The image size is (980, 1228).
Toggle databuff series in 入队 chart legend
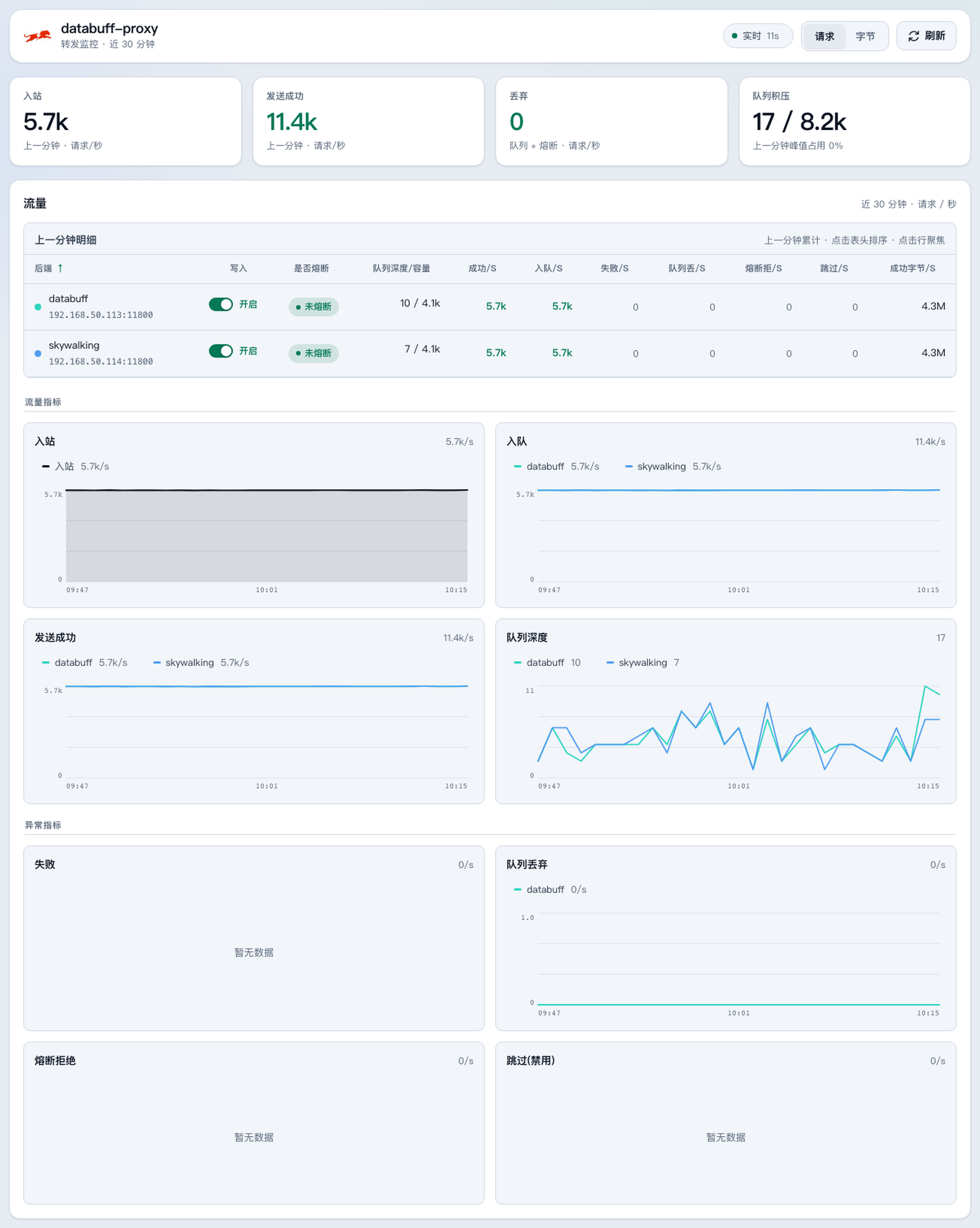click(557, 466)
